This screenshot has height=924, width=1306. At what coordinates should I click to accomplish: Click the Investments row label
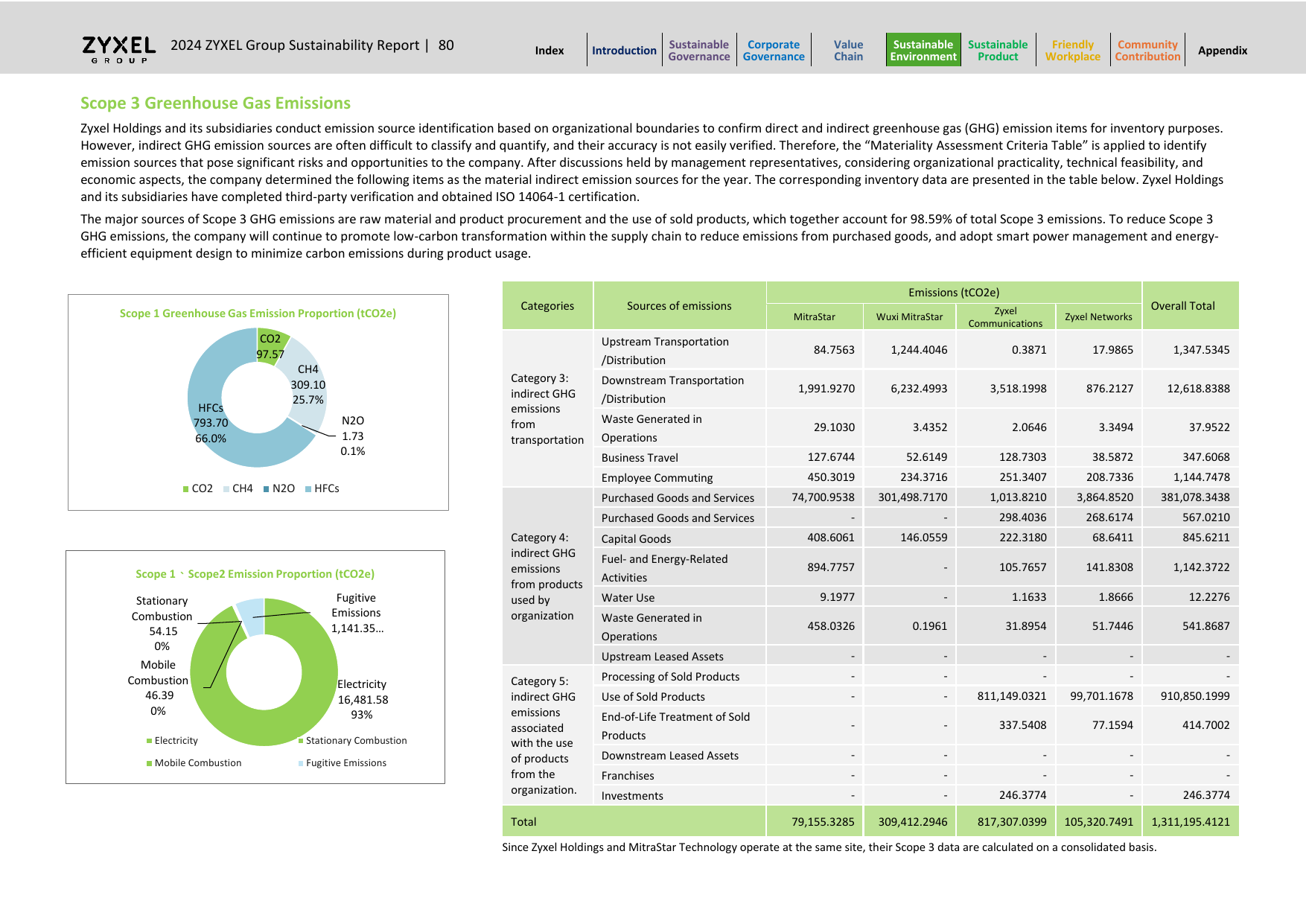[632, 796]
